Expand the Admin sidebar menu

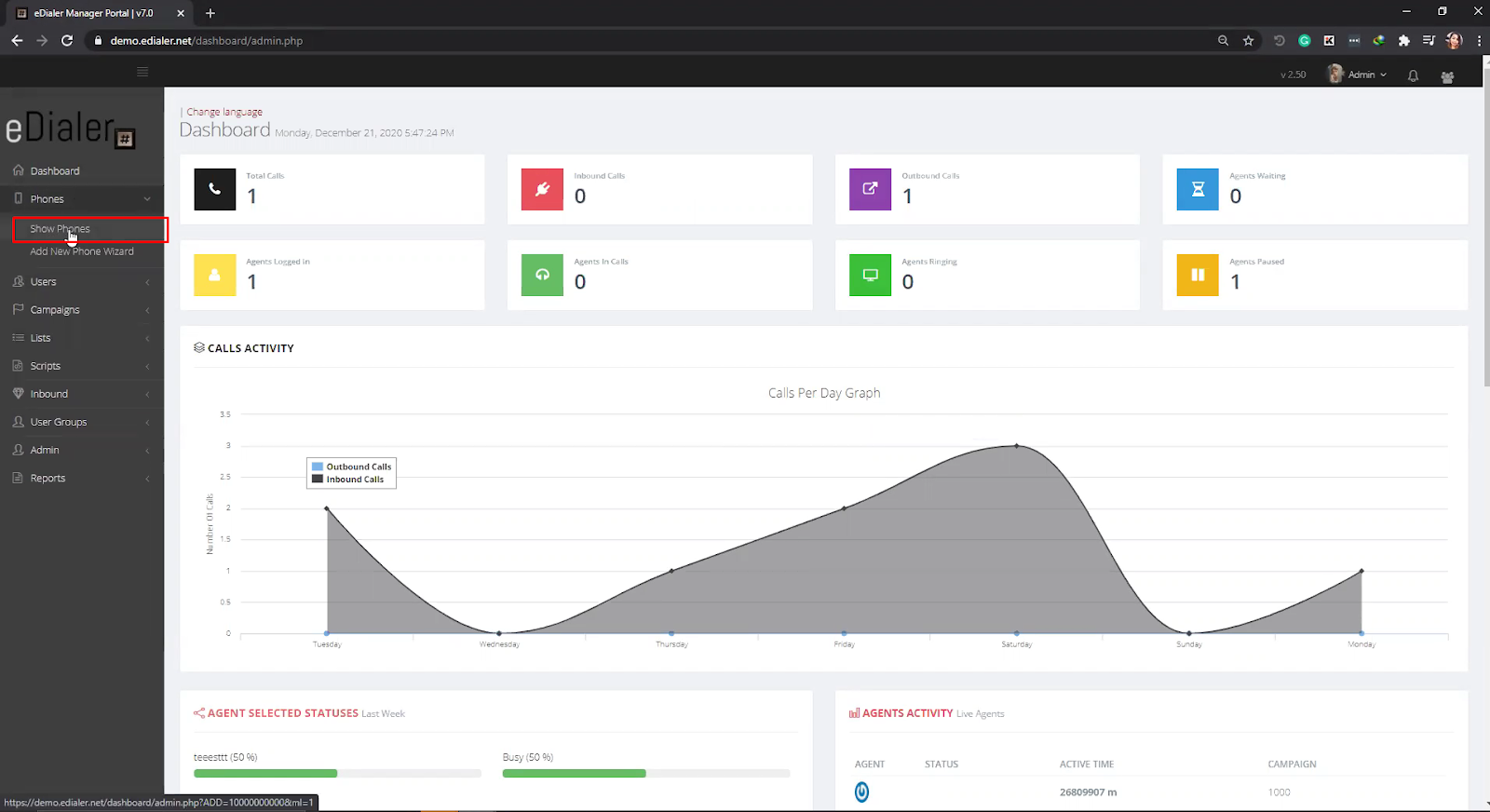point(82,450)
